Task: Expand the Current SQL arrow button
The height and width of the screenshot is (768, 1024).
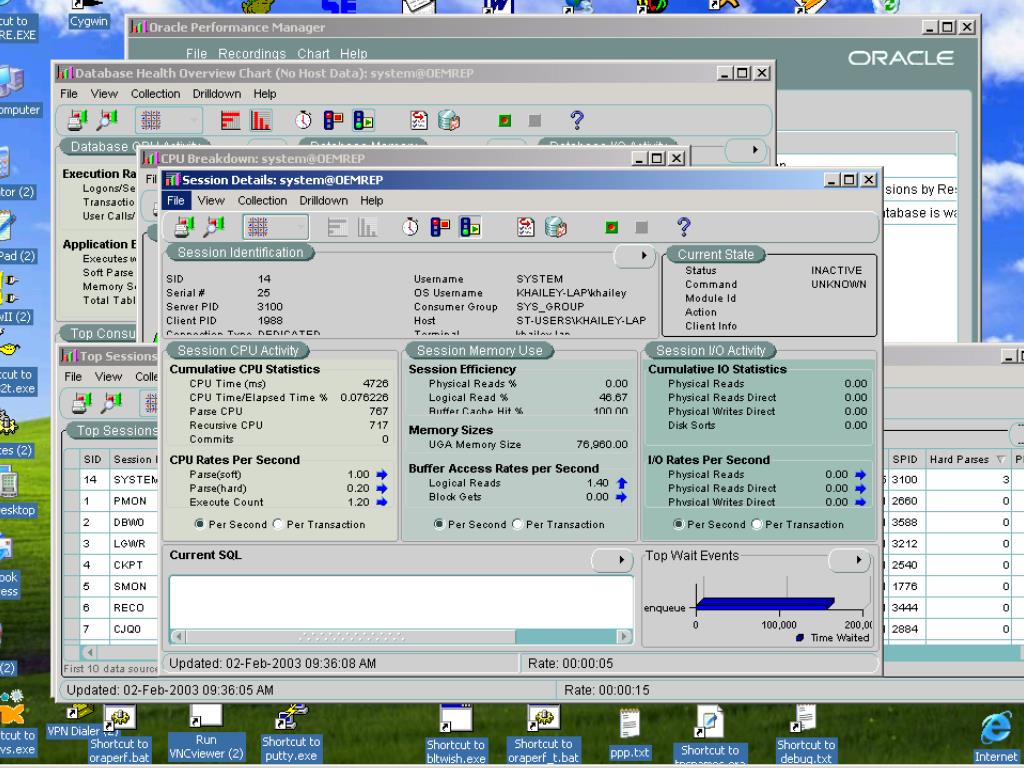Action: (x=612, y=560)
